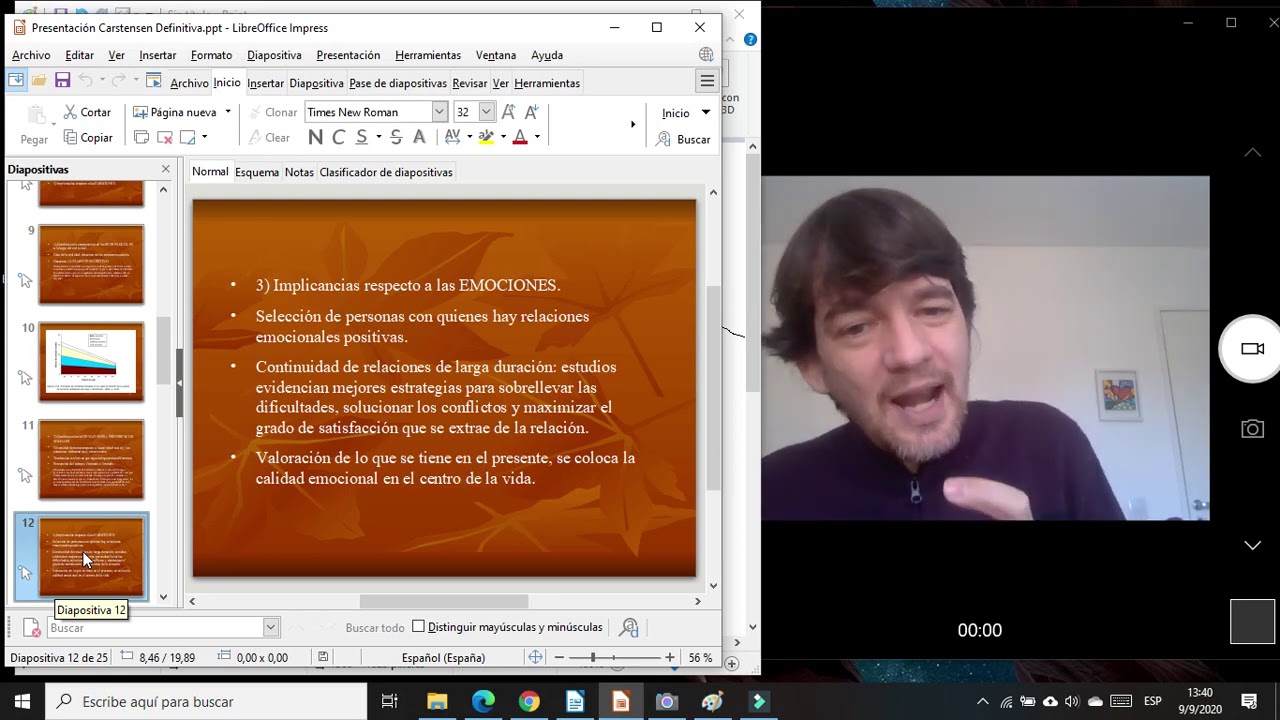The image size is (1280, 720).
Task: Click zoom in plus button
Action: (x=670, y=657)
